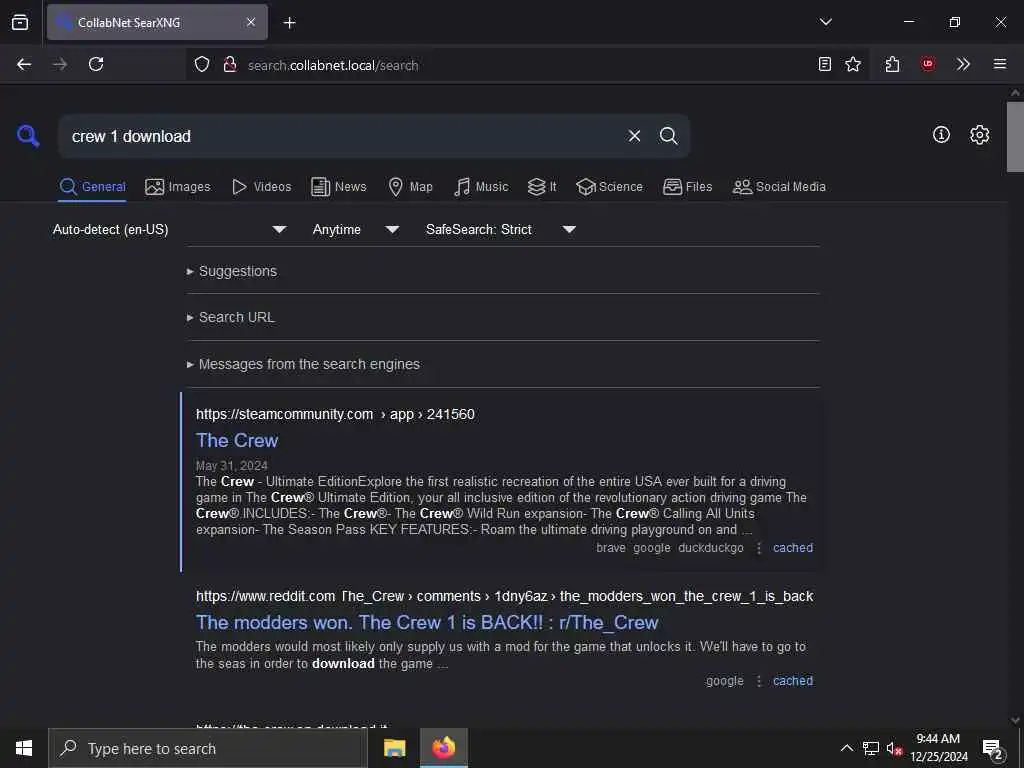Open The modders won reddit result title

coord(427,622)
